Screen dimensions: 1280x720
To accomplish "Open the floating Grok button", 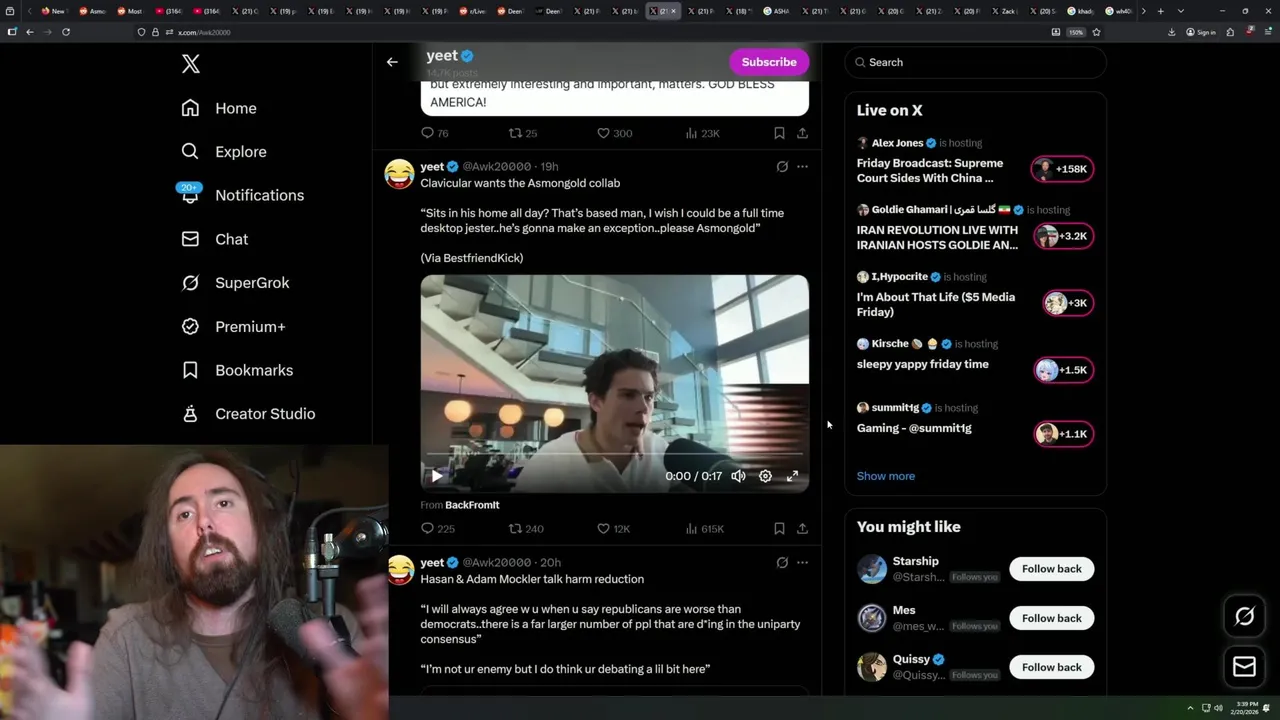I will [x=1245, y=617].
